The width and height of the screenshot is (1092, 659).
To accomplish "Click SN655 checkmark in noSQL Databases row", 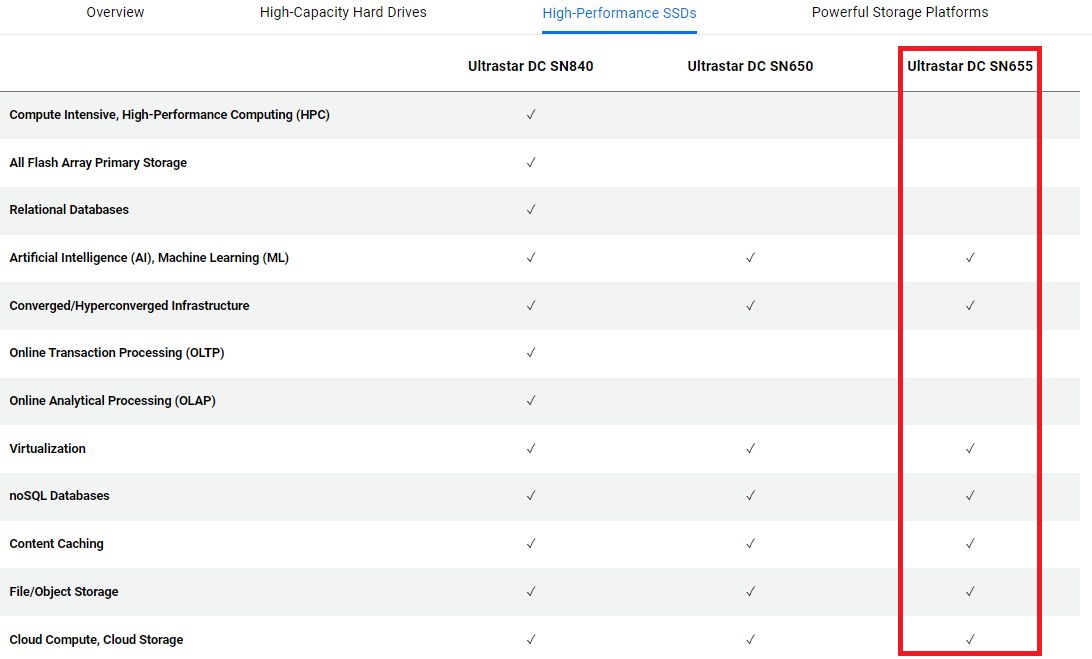I will coord(970,496).
